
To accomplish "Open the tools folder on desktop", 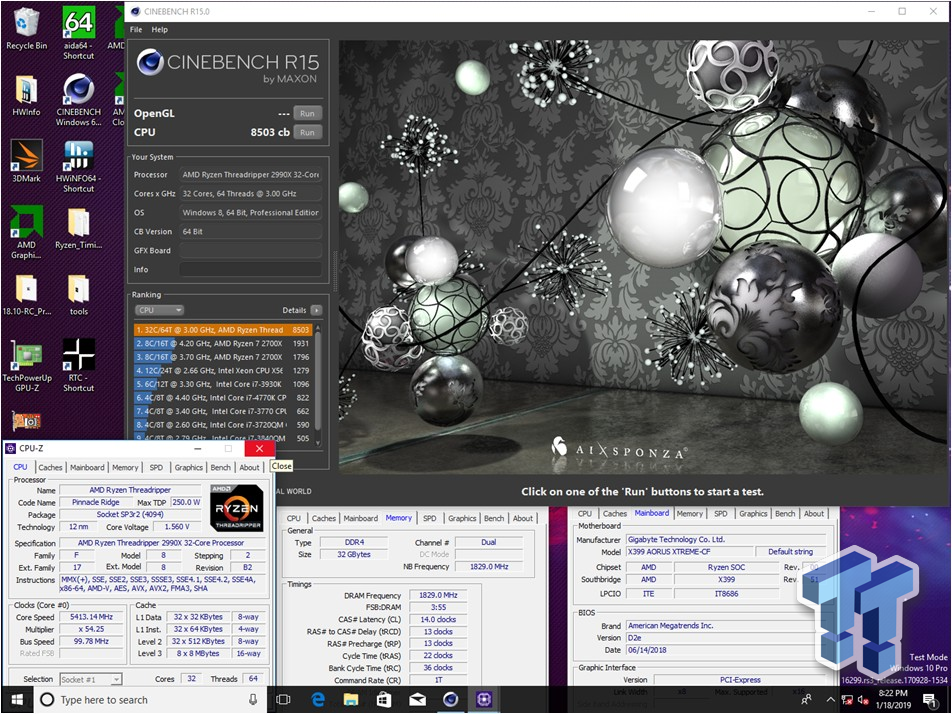I will point(78,295).
